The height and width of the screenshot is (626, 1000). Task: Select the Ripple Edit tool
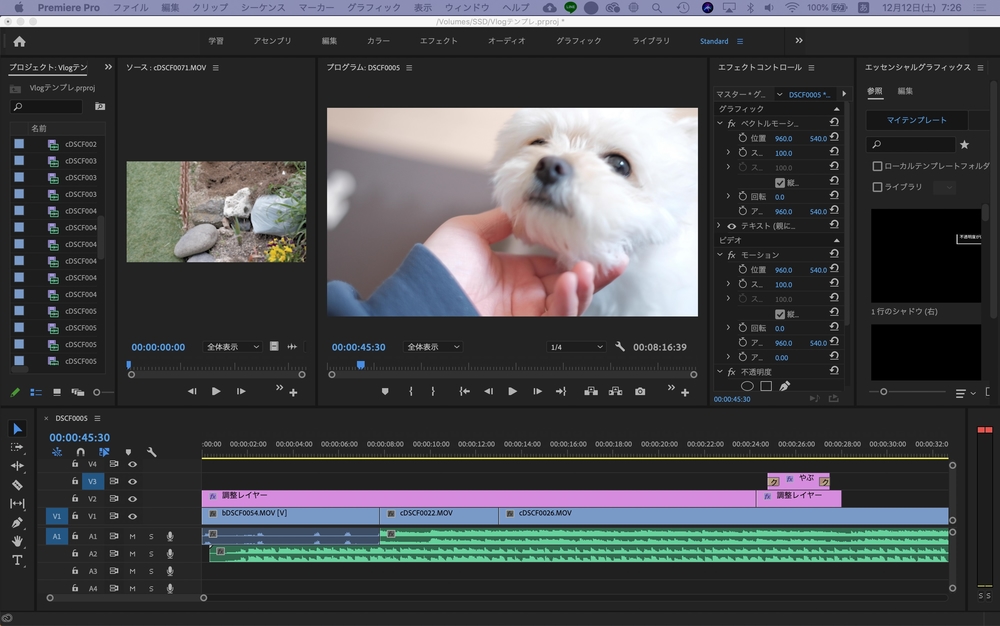click(x=17, y=466)
